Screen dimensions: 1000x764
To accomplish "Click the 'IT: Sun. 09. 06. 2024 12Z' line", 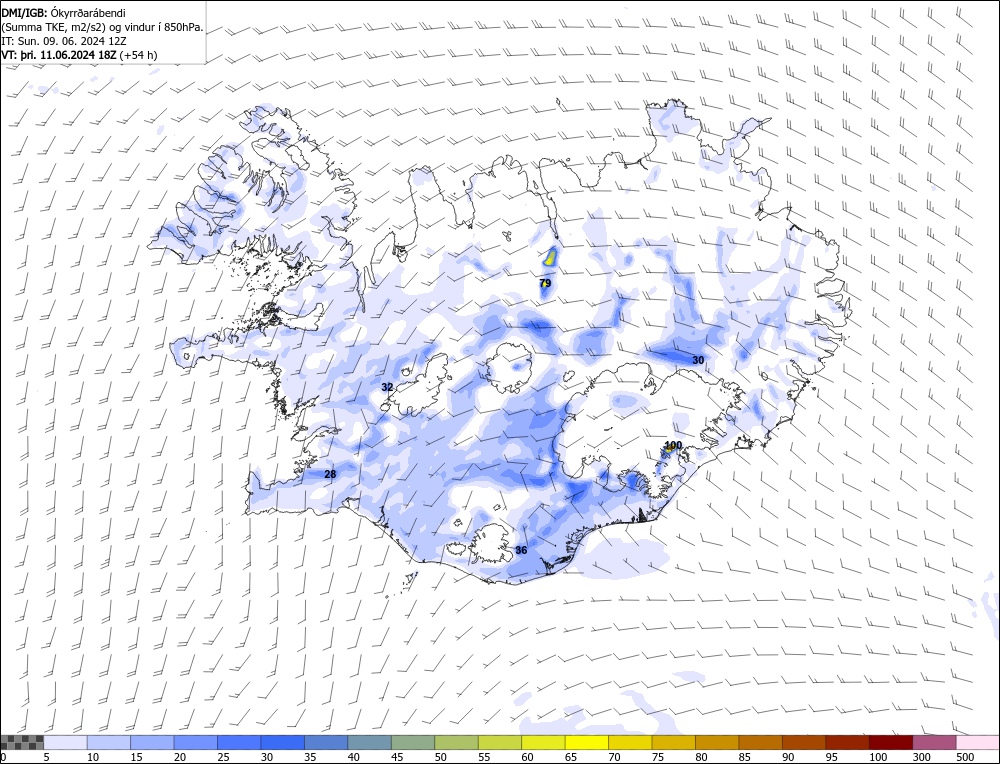I will coord(64,41).
